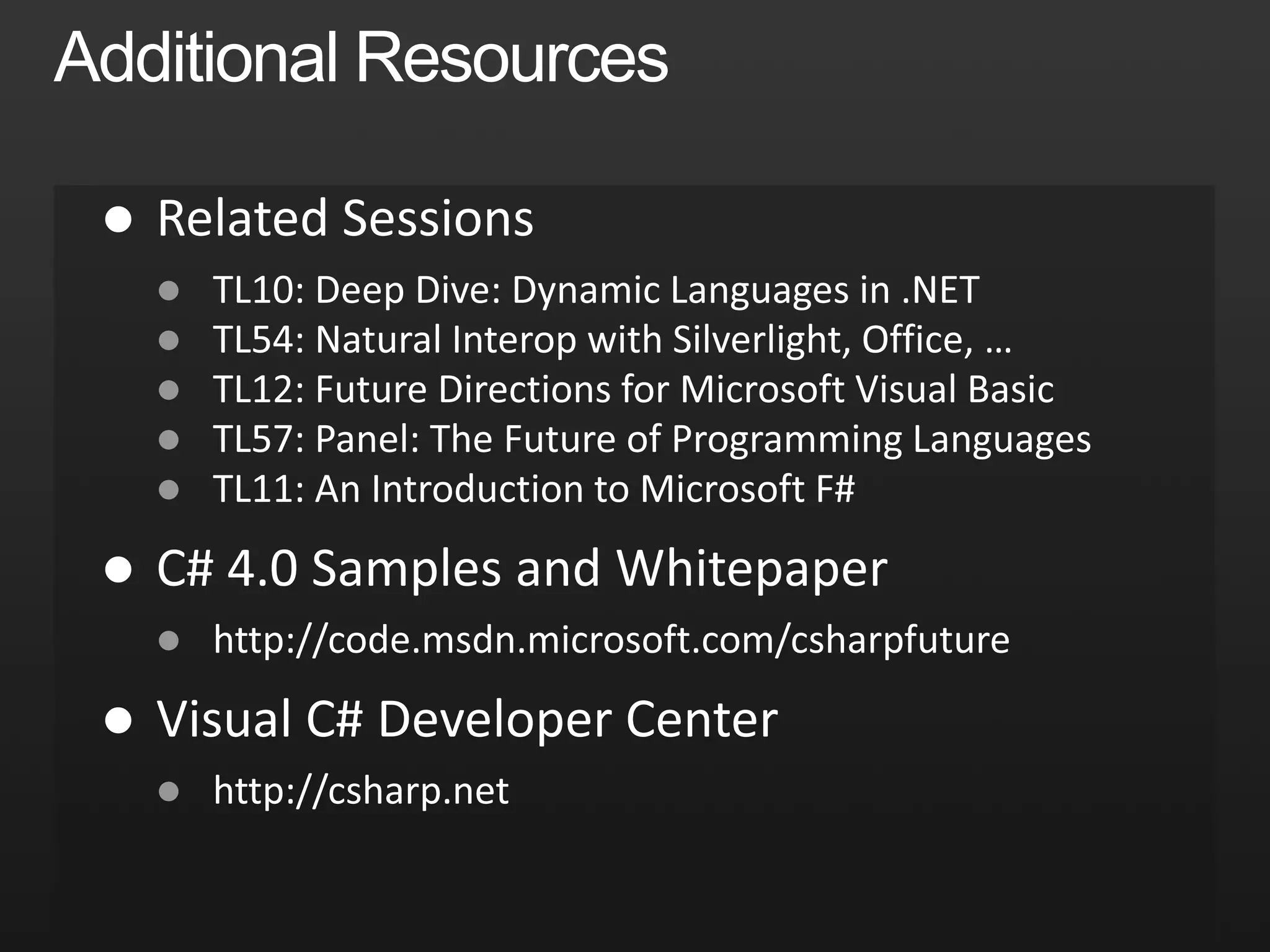Open the csharp.net link
The height and width of the screenshot is (952, 1270).
point(361,790)
